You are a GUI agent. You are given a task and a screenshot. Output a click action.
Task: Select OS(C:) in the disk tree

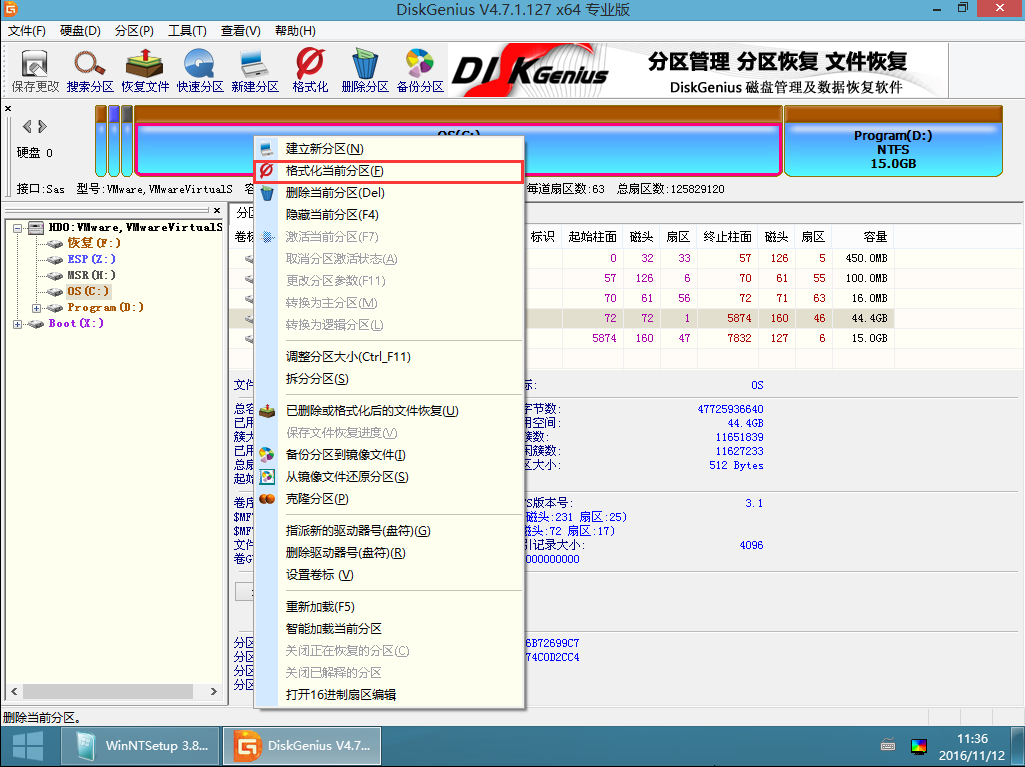88,291
